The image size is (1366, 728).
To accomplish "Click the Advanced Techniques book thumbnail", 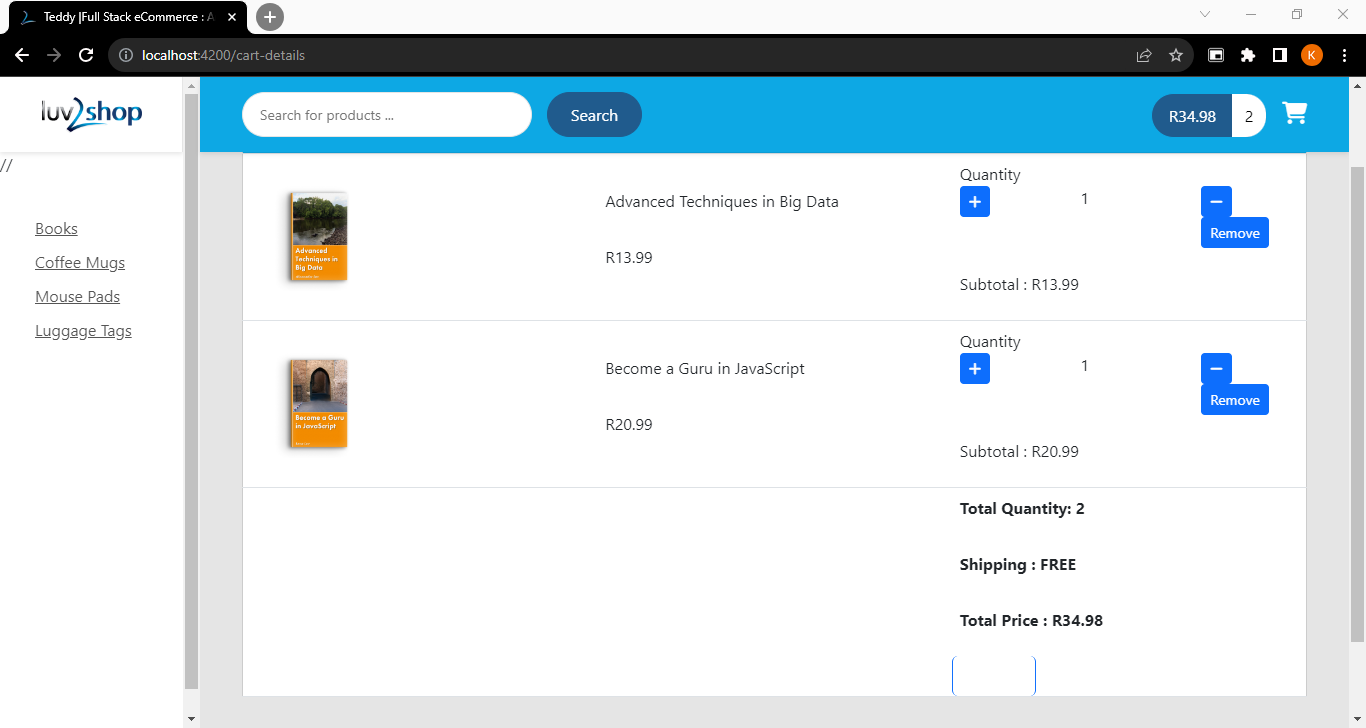I will (x=319, y=237).
